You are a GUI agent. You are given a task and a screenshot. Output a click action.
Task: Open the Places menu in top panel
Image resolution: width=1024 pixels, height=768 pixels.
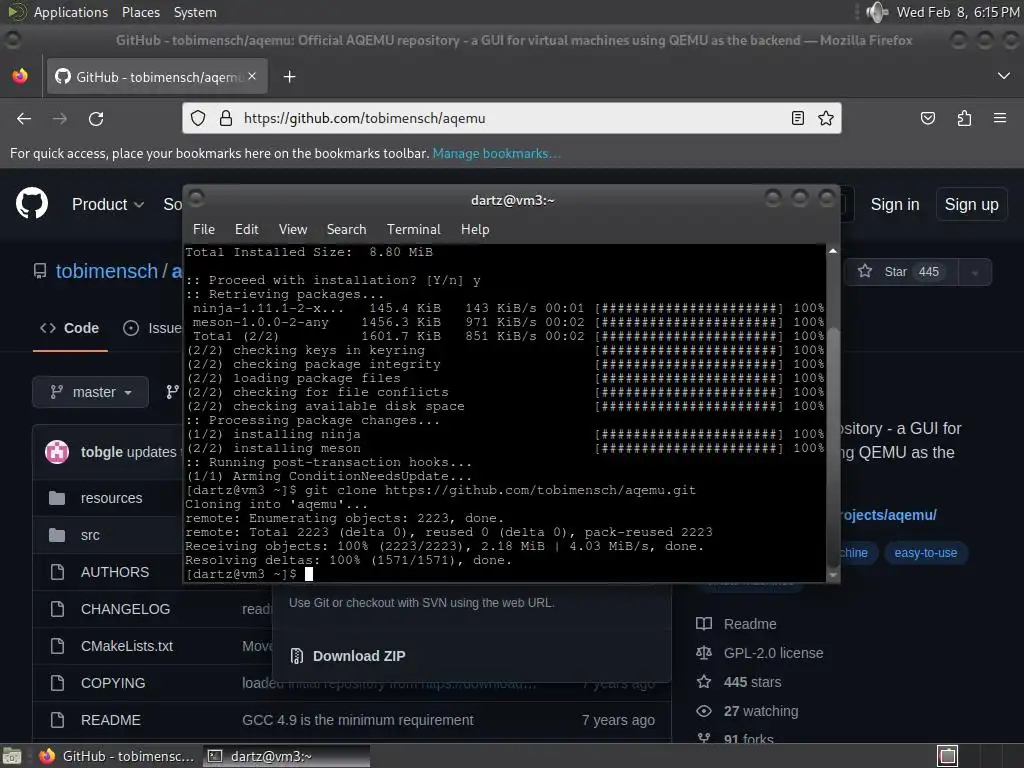[140, 12]
